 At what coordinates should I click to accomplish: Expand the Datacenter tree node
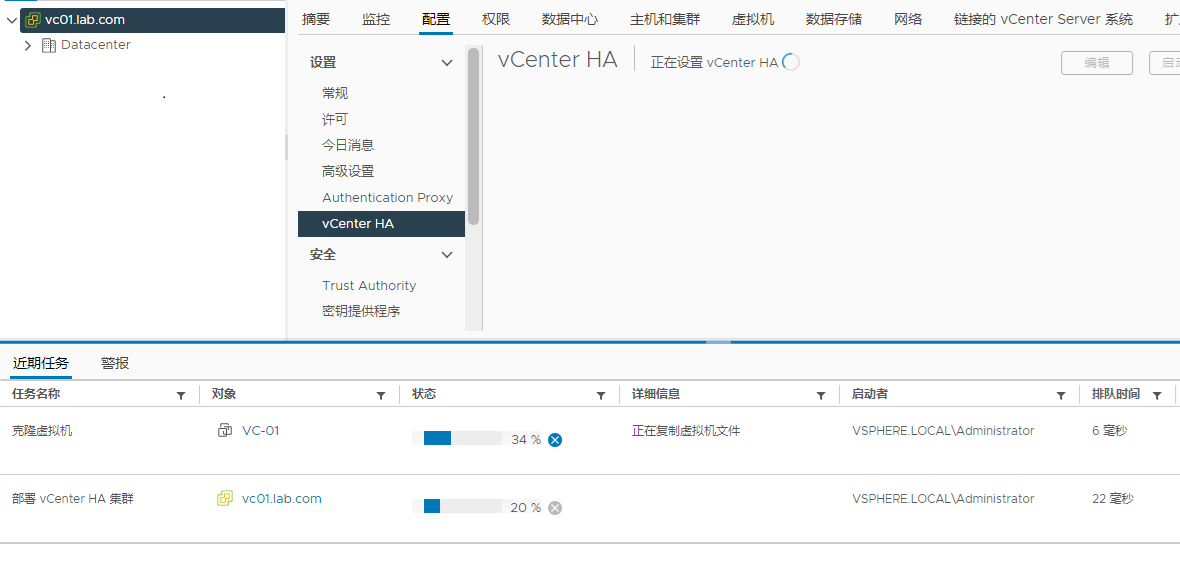[28, 46]
